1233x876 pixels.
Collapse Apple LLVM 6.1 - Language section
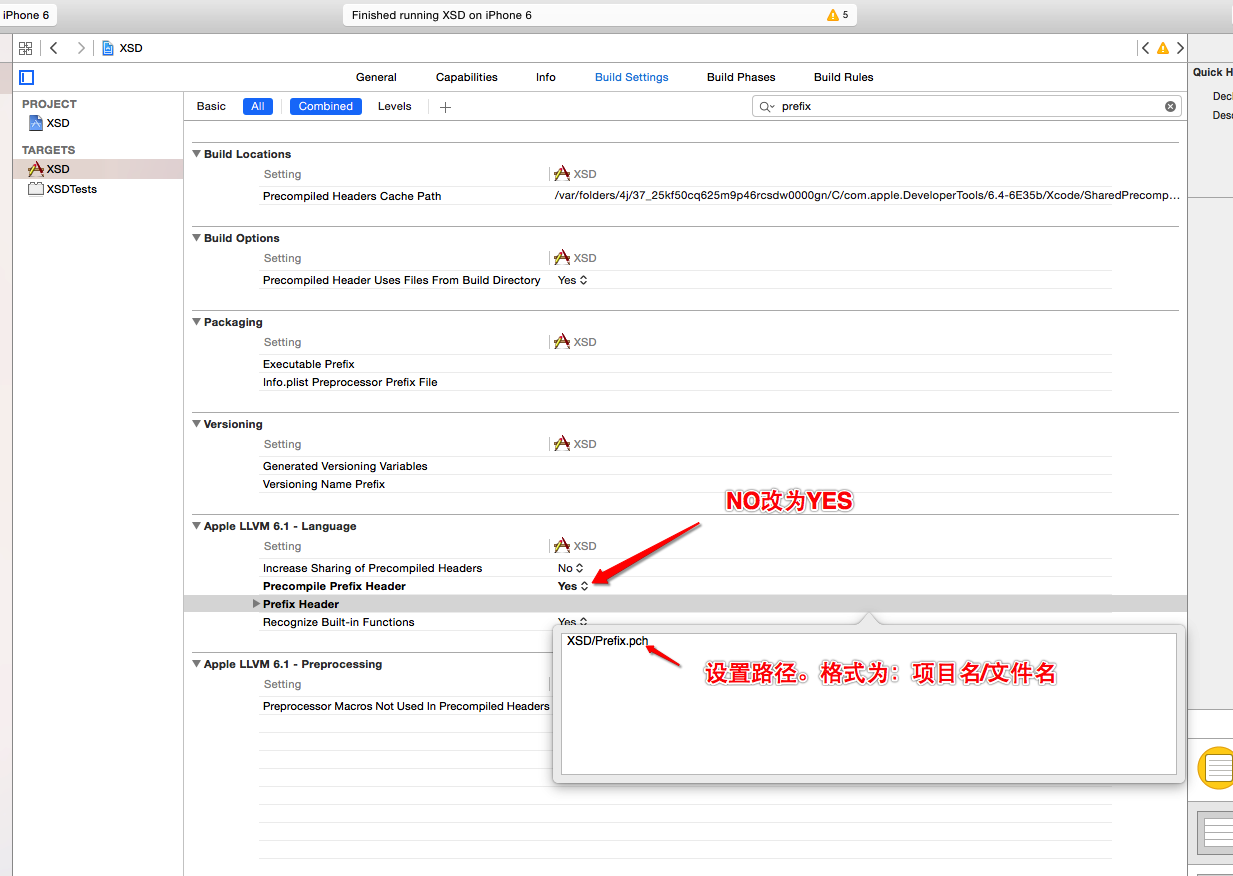tap(197, 526)
